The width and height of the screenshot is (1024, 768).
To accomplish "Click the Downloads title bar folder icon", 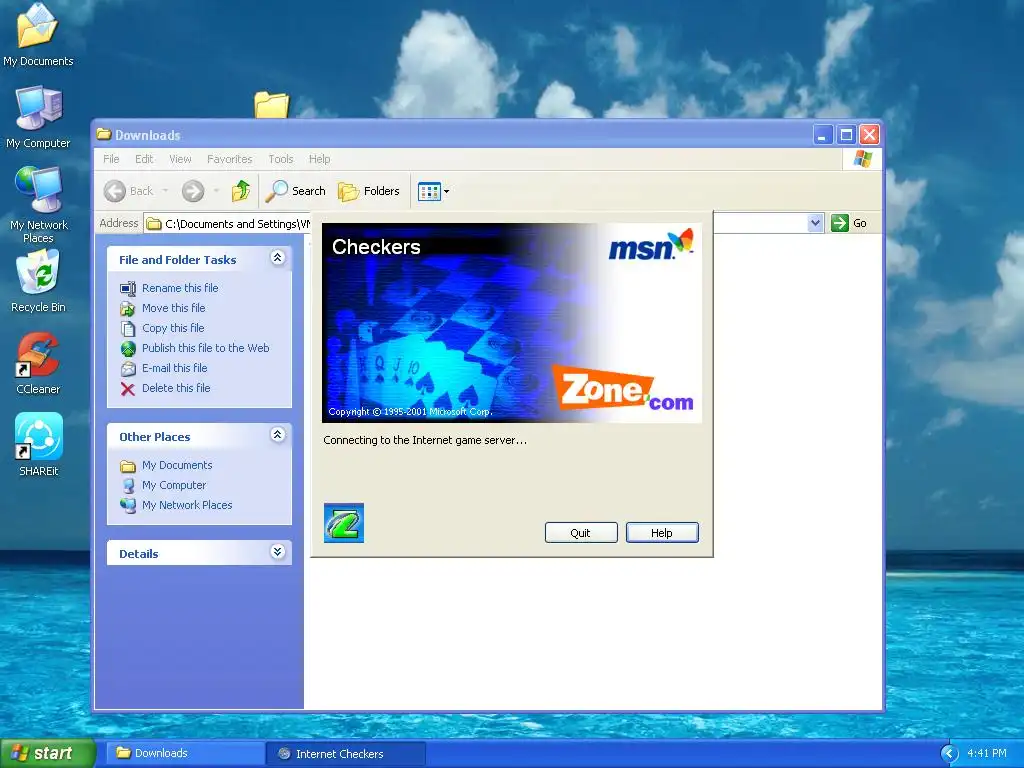I will click(x=104, y=135).
